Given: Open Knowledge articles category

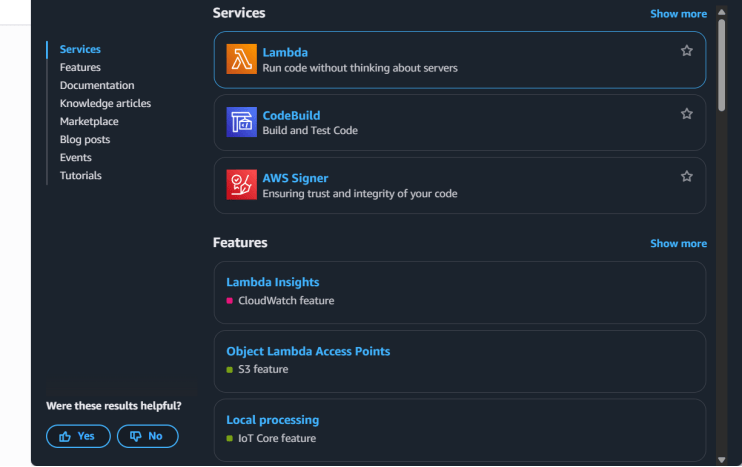Looking at the screenshot, I should tap(105, 103).
